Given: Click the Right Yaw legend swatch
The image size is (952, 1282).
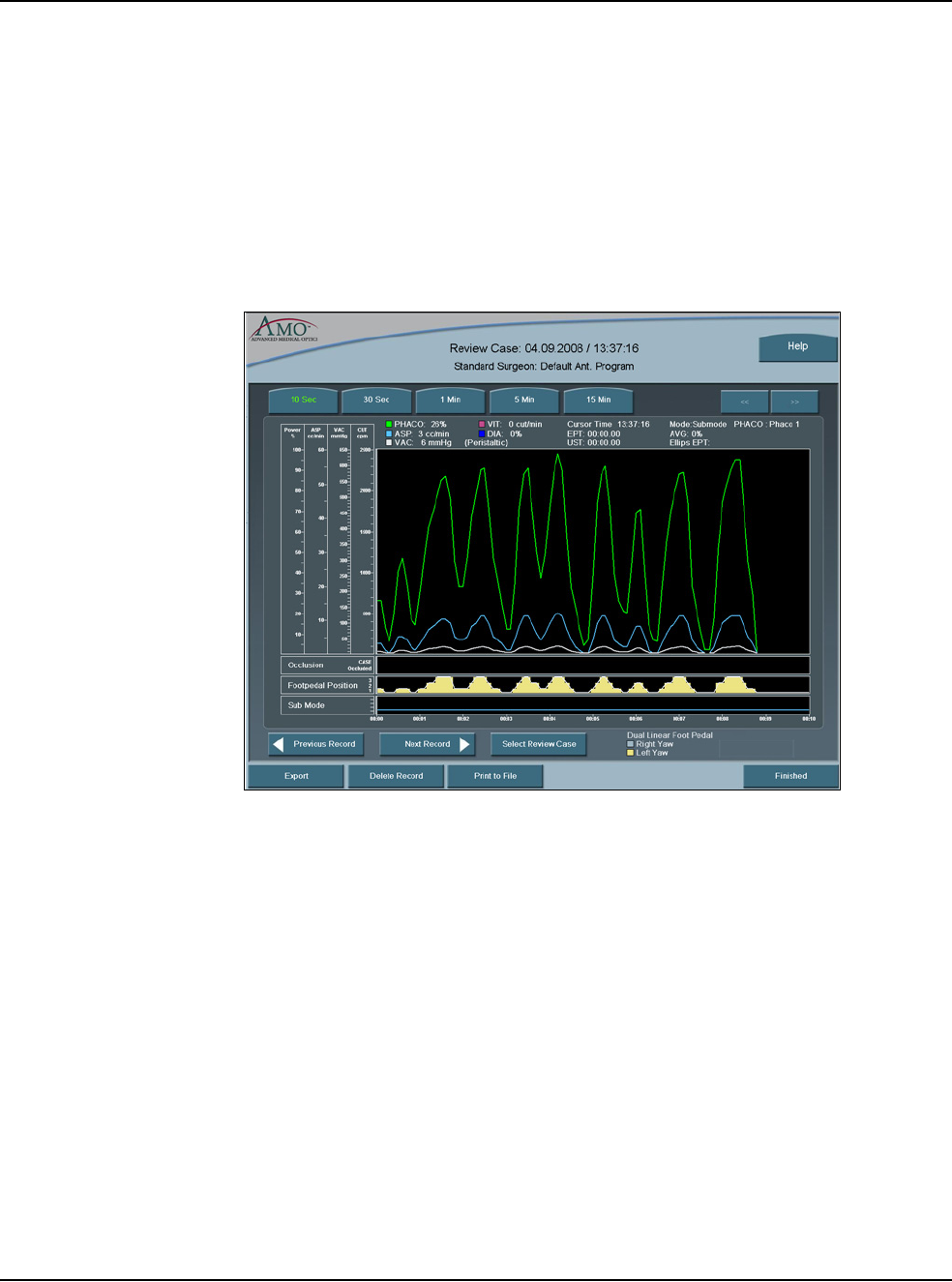Looking at the screenshot, I should click(631, 744).
